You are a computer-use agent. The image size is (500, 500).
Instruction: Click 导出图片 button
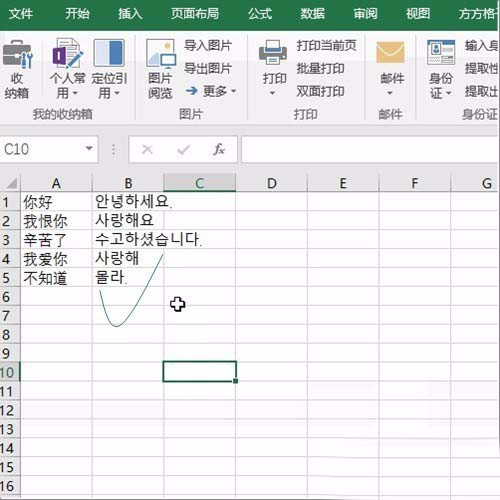click(x=208, y=68)
